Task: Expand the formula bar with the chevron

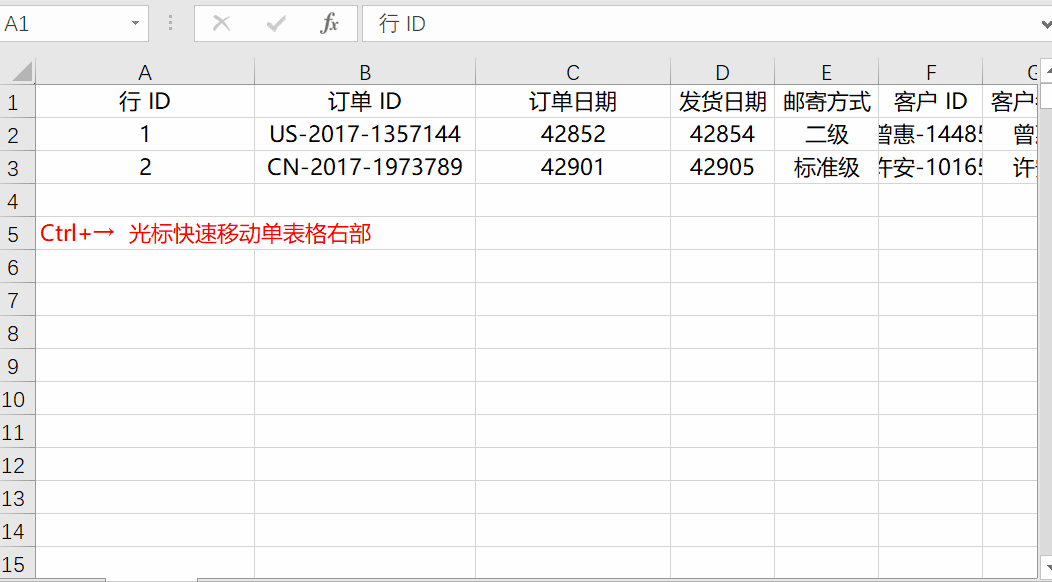Action: click(1045, 24)
